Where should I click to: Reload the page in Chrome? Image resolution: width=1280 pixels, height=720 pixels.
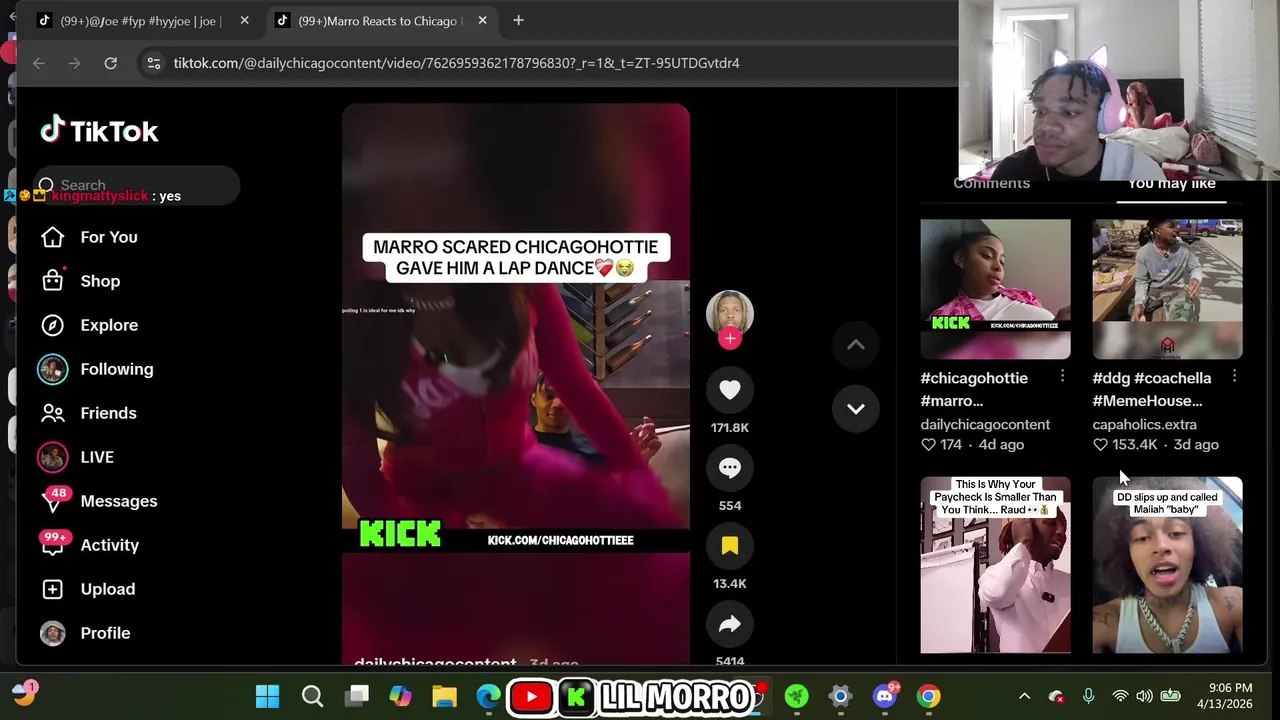click(110, 63)
